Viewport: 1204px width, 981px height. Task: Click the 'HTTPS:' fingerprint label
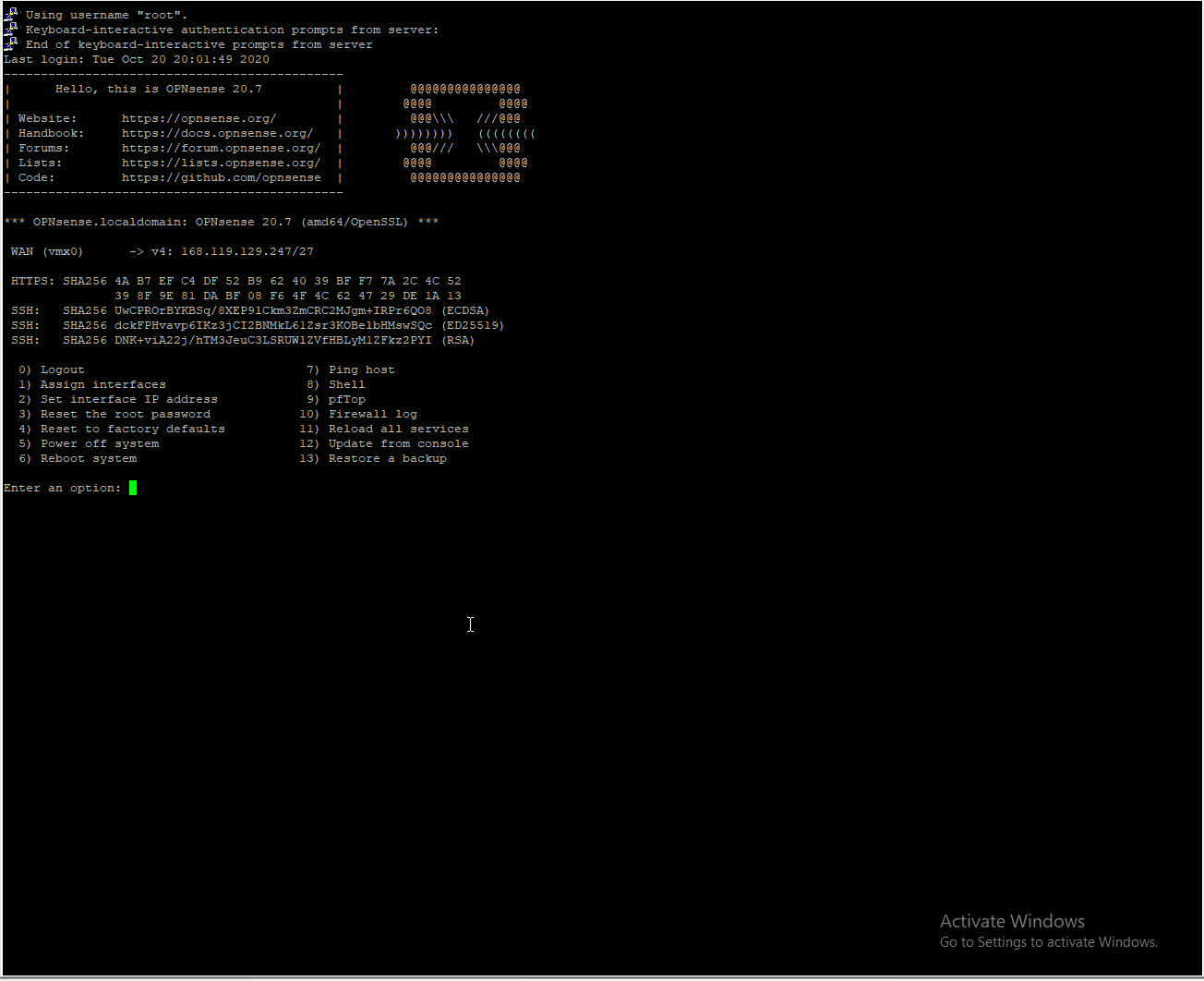[x=33, y=281]
